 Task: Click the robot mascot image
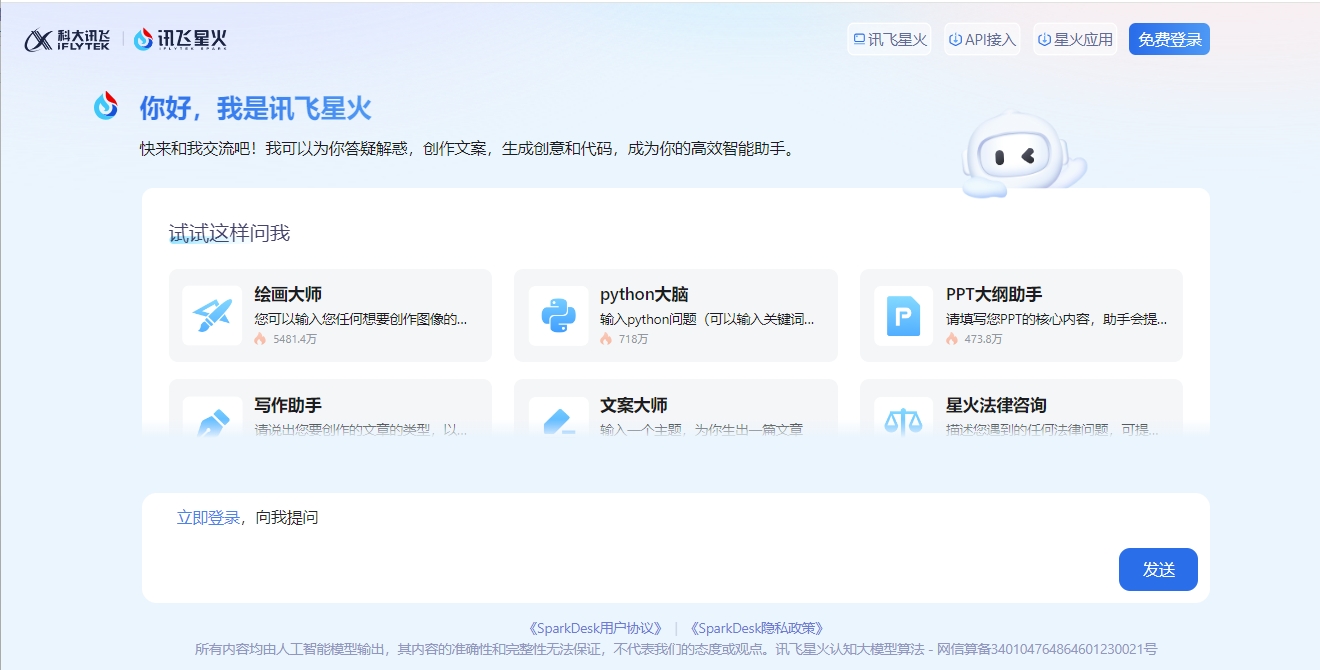[x=1018, y=153]
